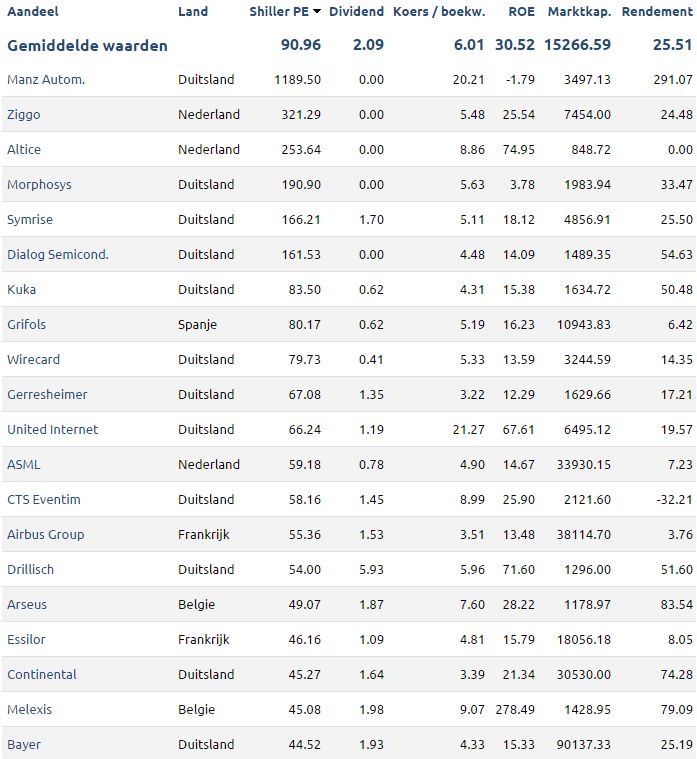The height and width of the screenshot is (759, 697).
Task: Click the Shiller PE sort arrow
Action: (x=317, y=11)
